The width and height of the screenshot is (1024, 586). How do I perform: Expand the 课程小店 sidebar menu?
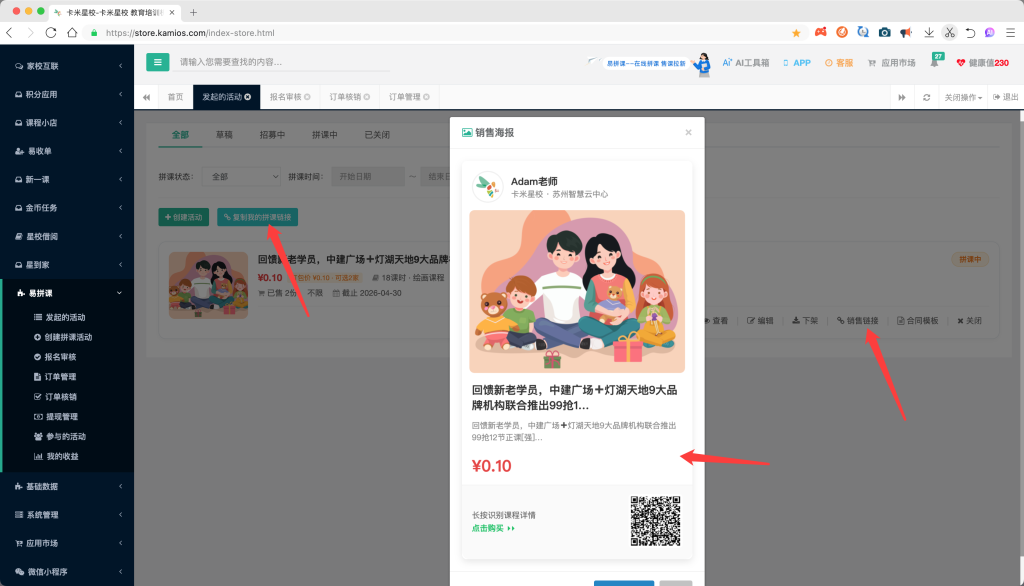67,123
